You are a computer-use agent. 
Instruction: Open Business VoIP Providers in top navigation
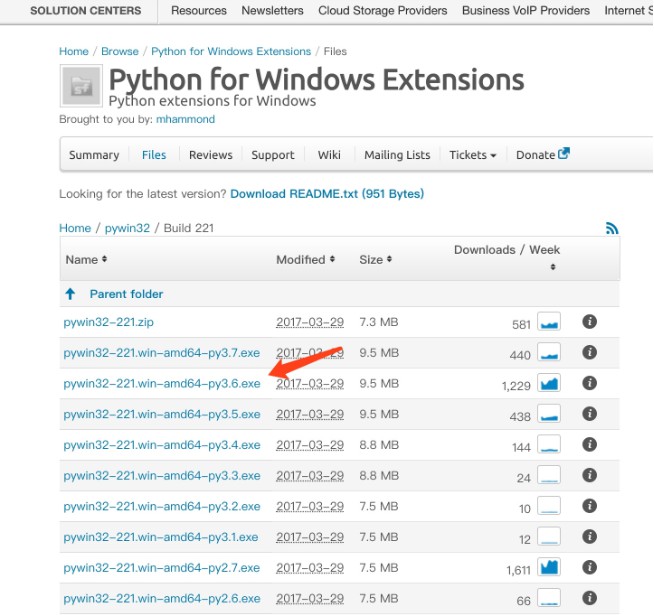(x=526, y=10)
